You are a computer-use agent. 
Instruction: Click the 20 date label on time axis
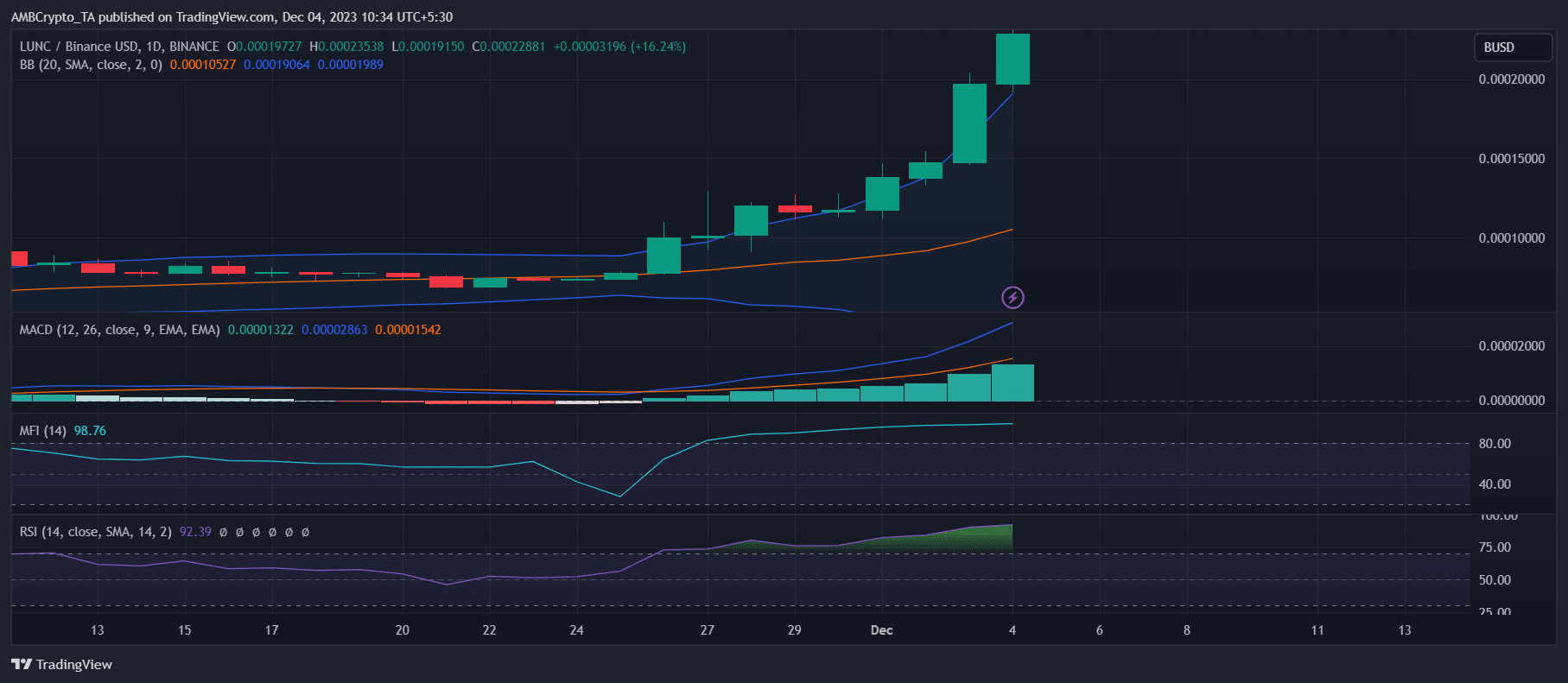pos(403,630)
